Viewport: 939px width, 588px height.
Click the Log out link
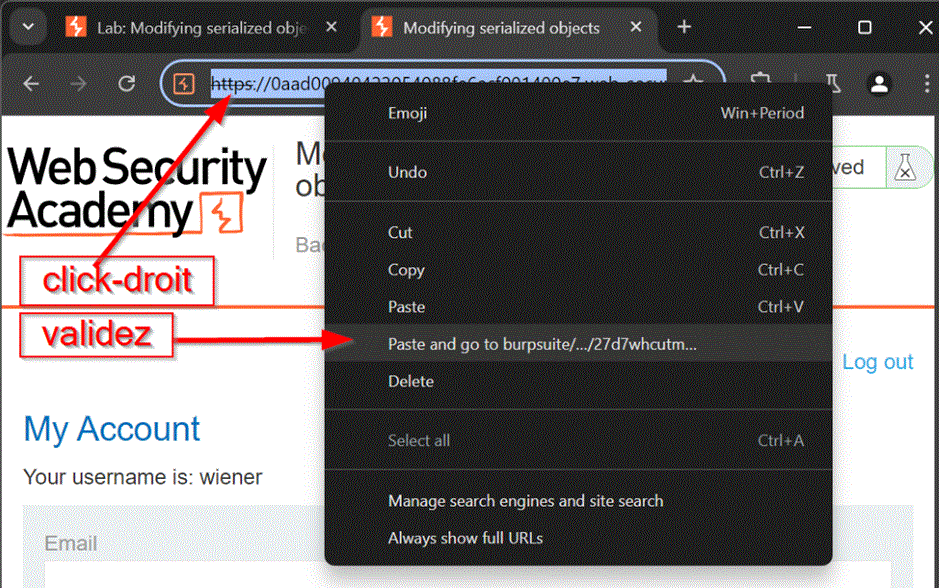(x=877, y=362)
